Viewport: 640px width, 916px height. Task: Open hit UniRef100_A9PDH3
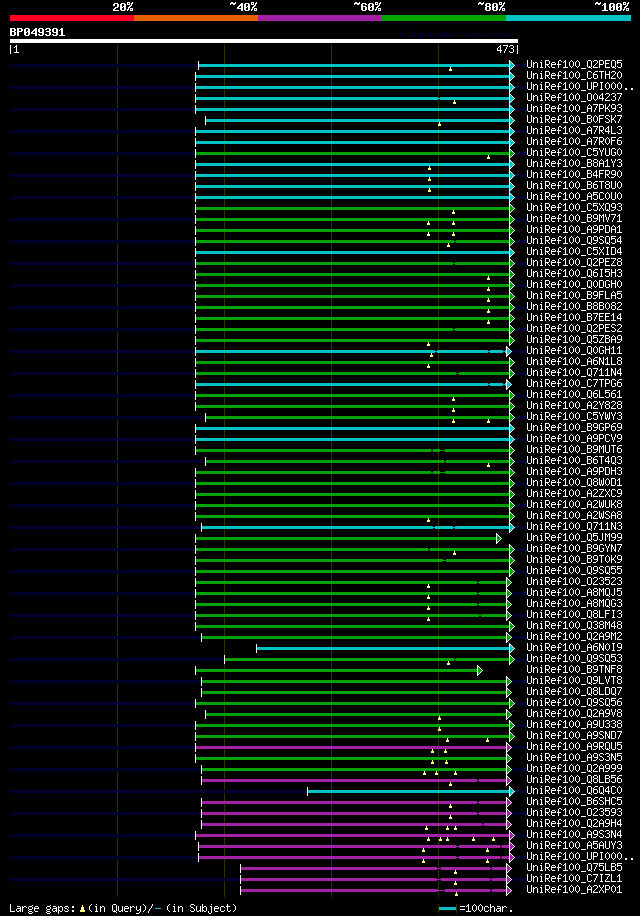[574, 471]
